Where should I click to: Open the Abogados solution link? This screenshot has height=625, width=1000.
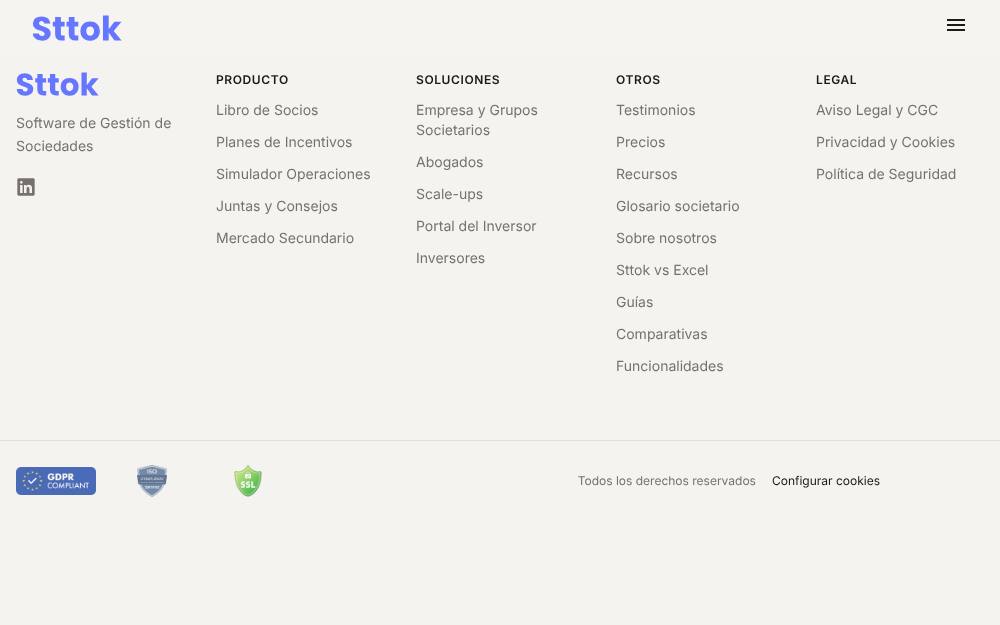tap(450, 162)
